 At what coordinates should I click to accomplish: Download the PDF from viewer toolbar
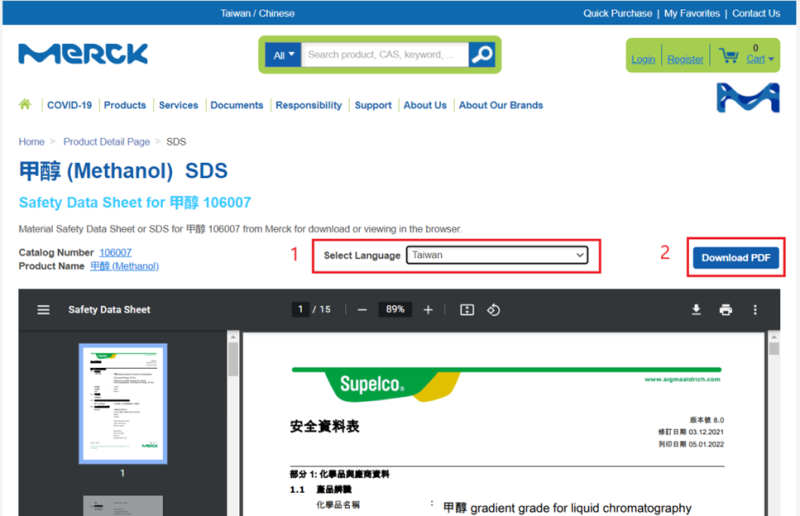(x=696, y=310)
